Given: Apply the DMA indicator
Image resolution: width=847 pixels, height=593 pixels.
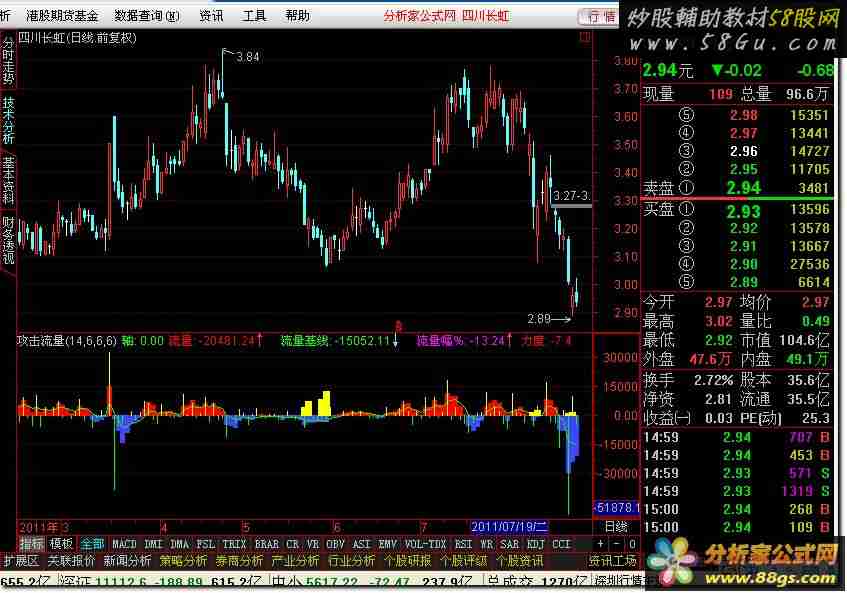Looking at the screenshot, I should (x=179, y=544).
